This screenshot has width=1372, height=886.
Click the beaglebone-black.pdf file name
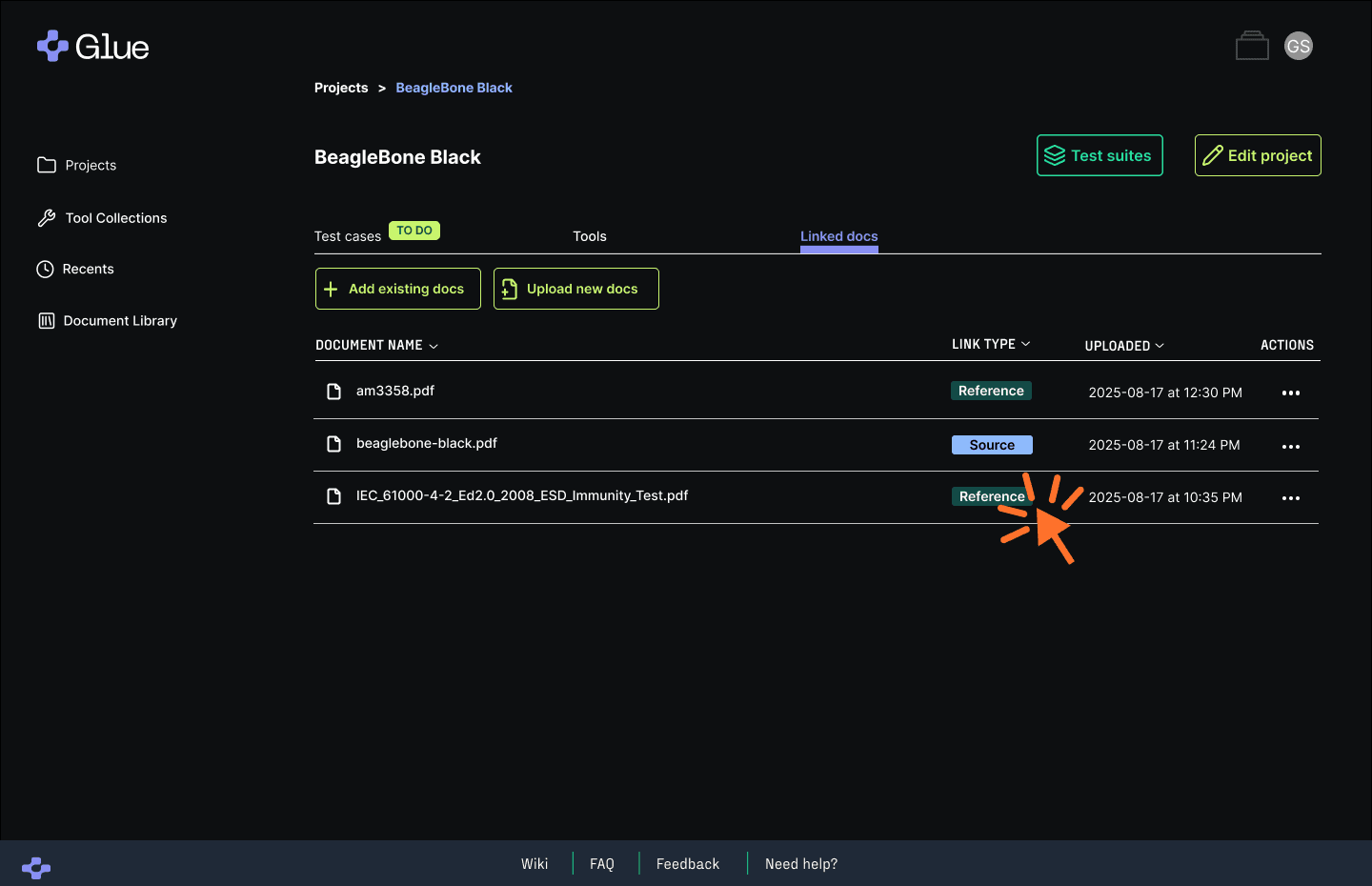click(x=427, y=443)
